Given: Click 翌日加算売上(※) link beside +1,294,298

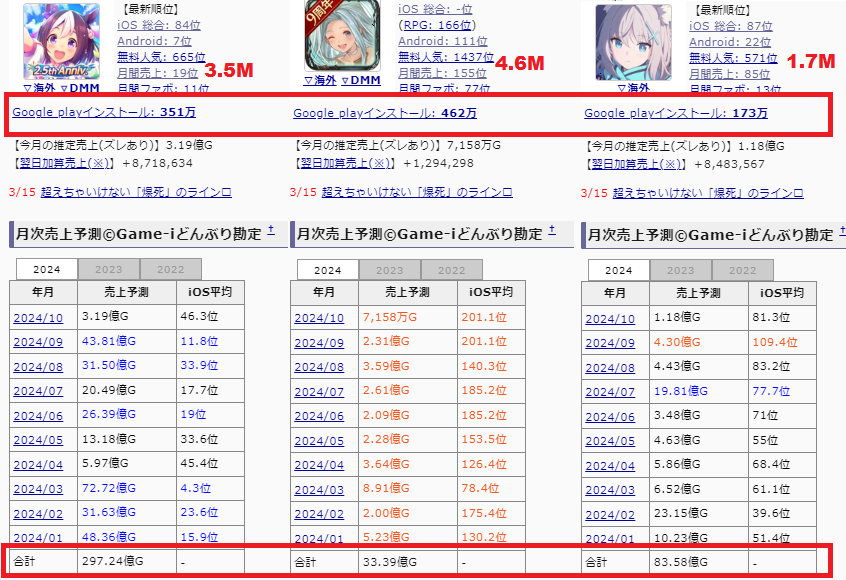Looking at the screenshot, I should [x=345, y=163].
